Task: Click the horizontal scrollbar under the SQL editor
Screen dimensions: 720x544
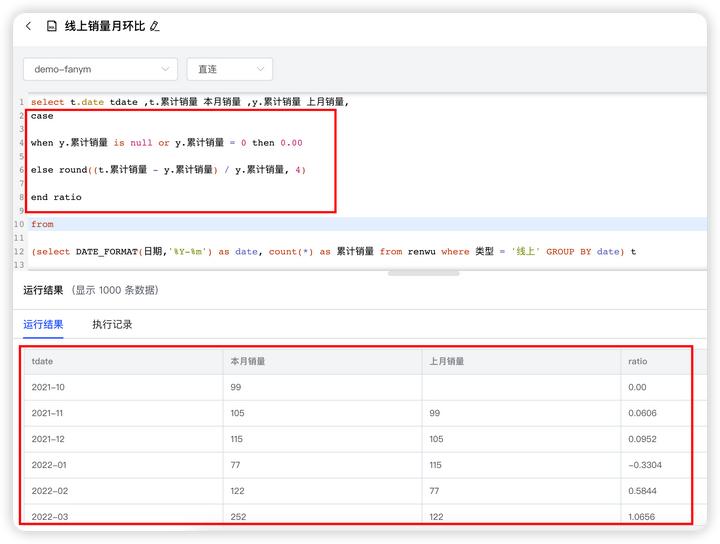Action: [423, 273]
